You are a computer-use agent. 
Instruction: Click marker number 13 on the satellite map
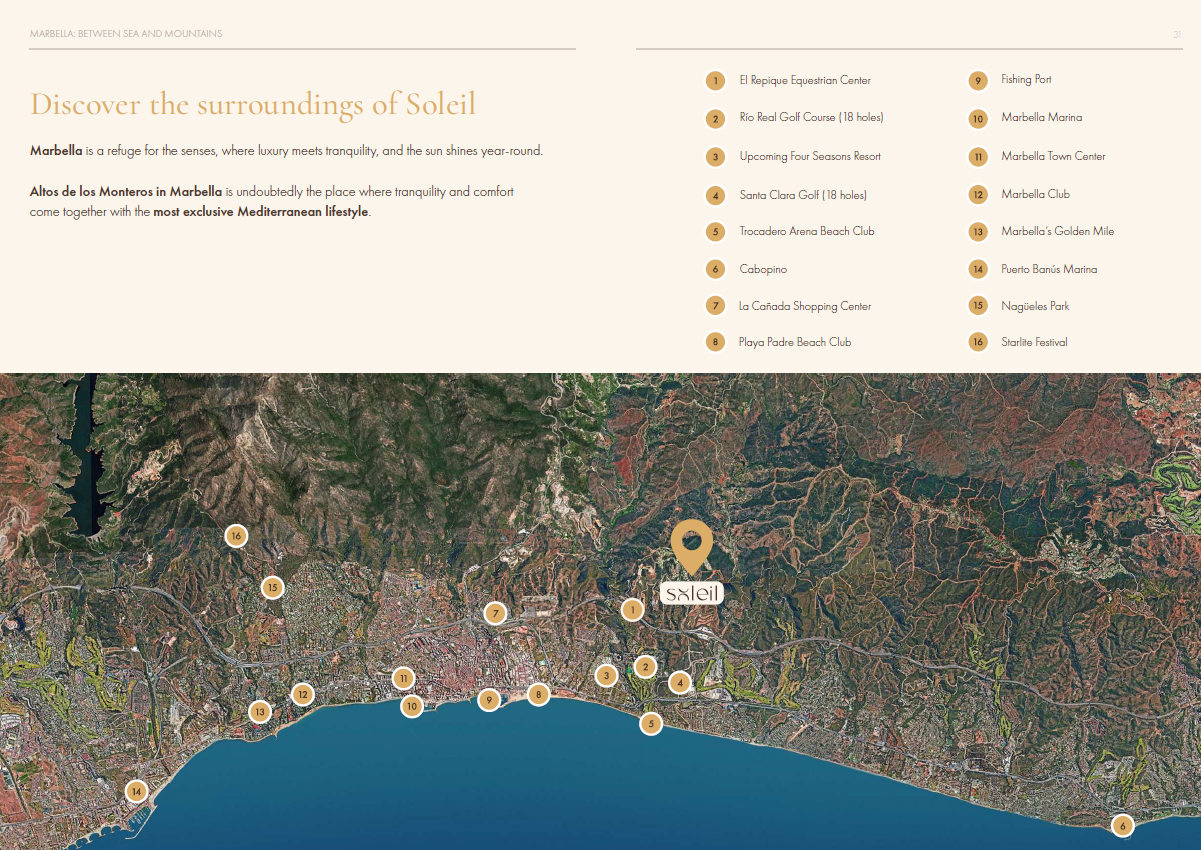tap(260, 712)
